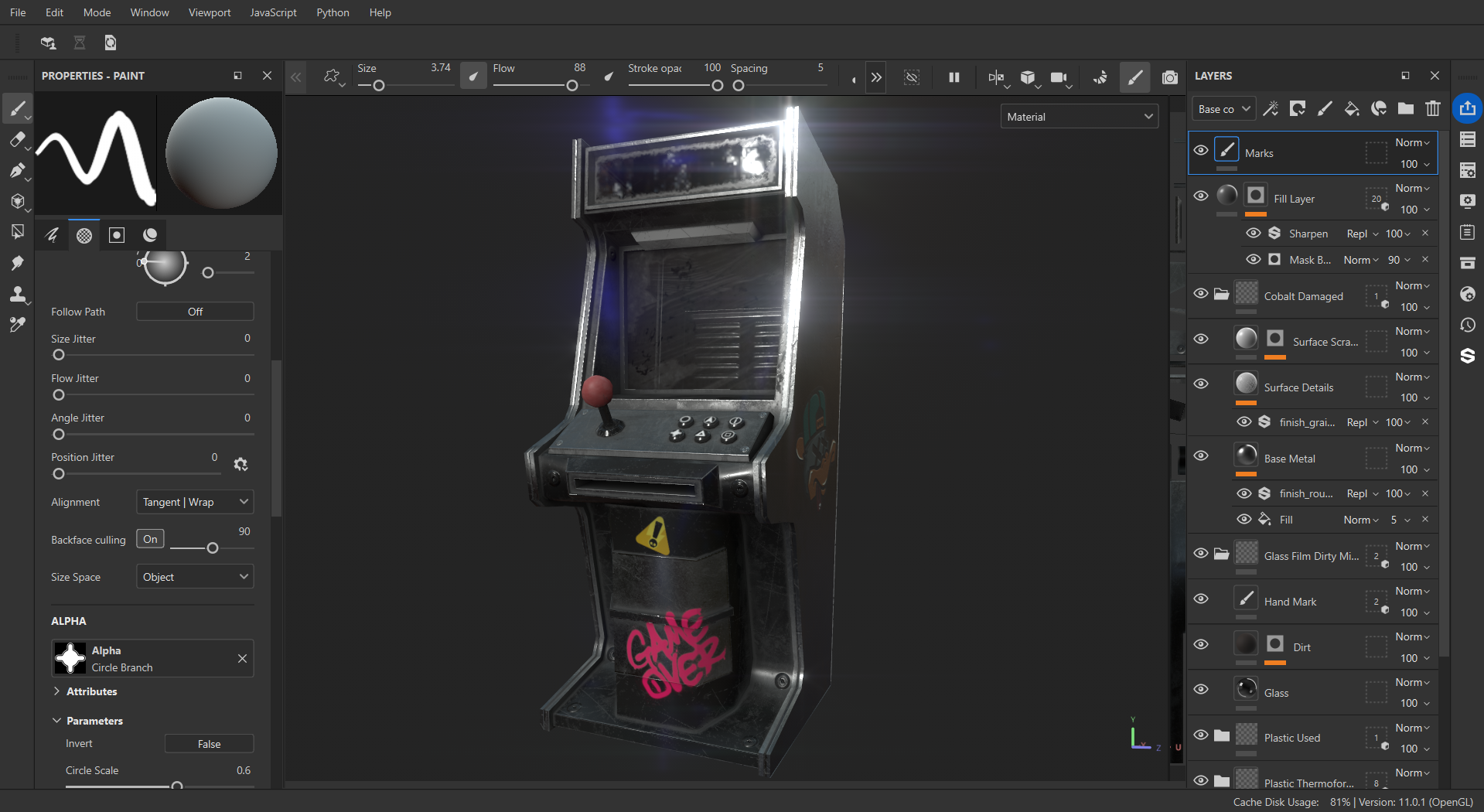Hide the Glass layer
The height and width of the screenshot is (812, 1484).
tap(1201, 689)
